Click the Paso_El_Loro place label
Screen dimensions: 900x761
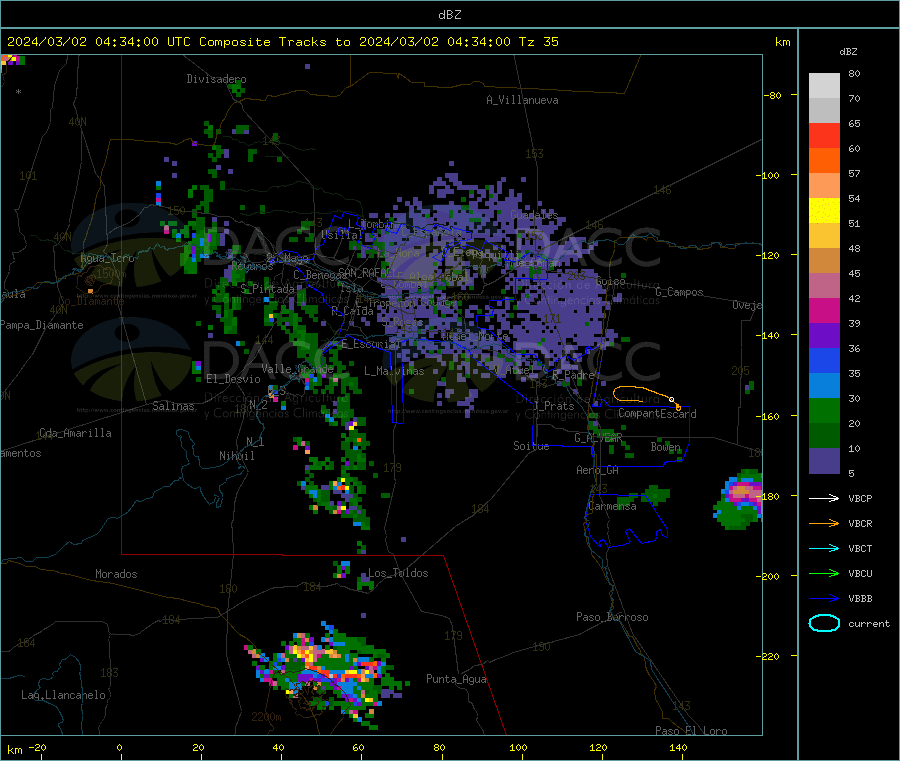[x=691, y=731]
